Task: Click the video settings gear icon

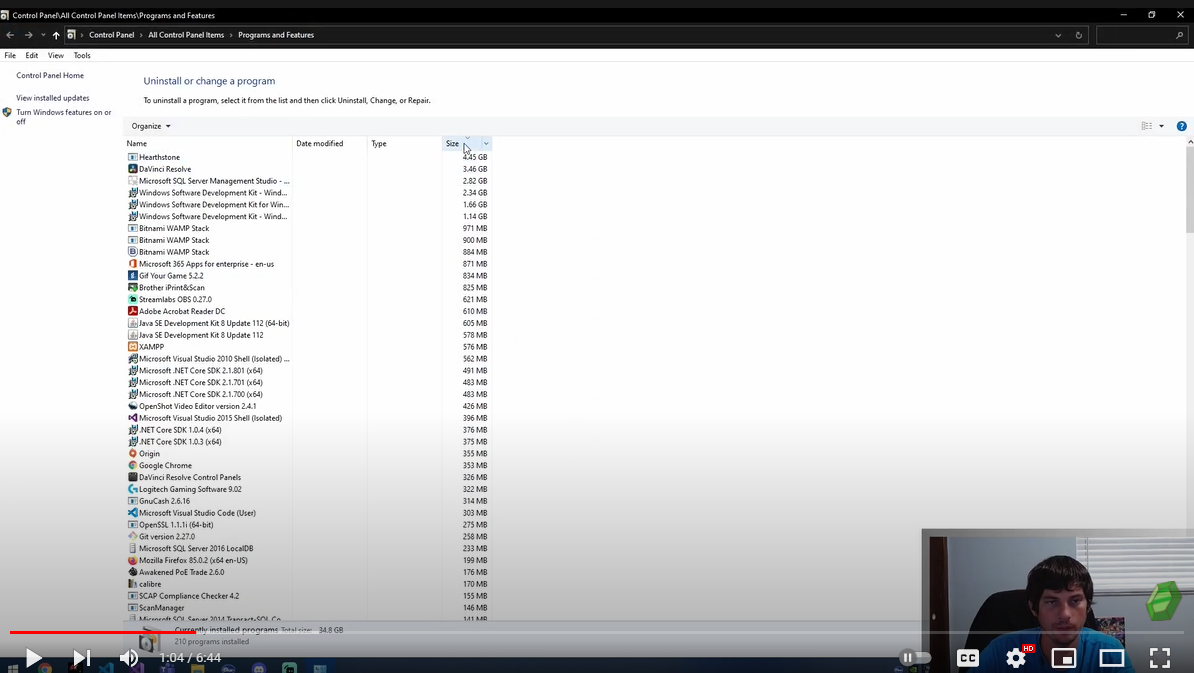Action: tap(1016, 657)
